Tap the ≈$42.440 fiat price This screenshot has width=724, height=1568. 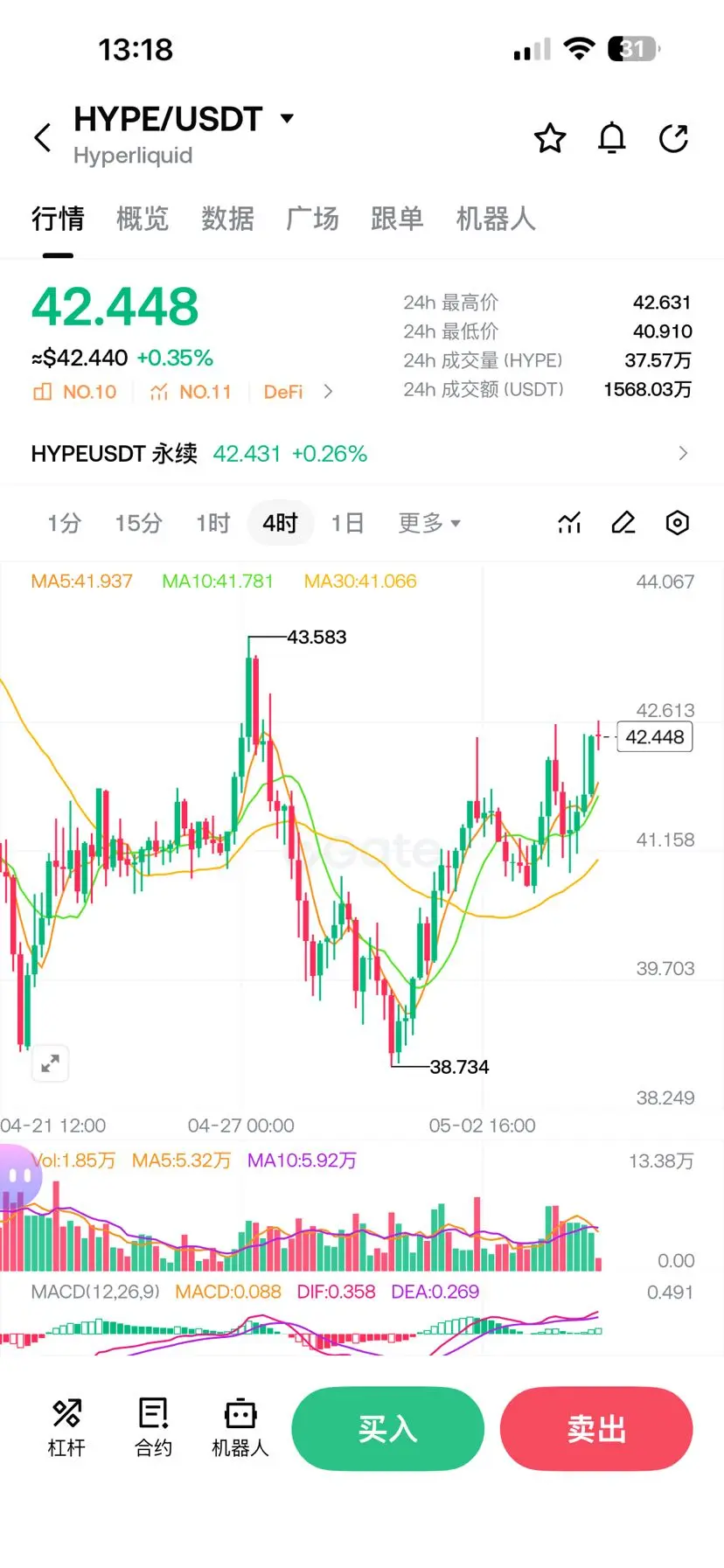point(80,358)
